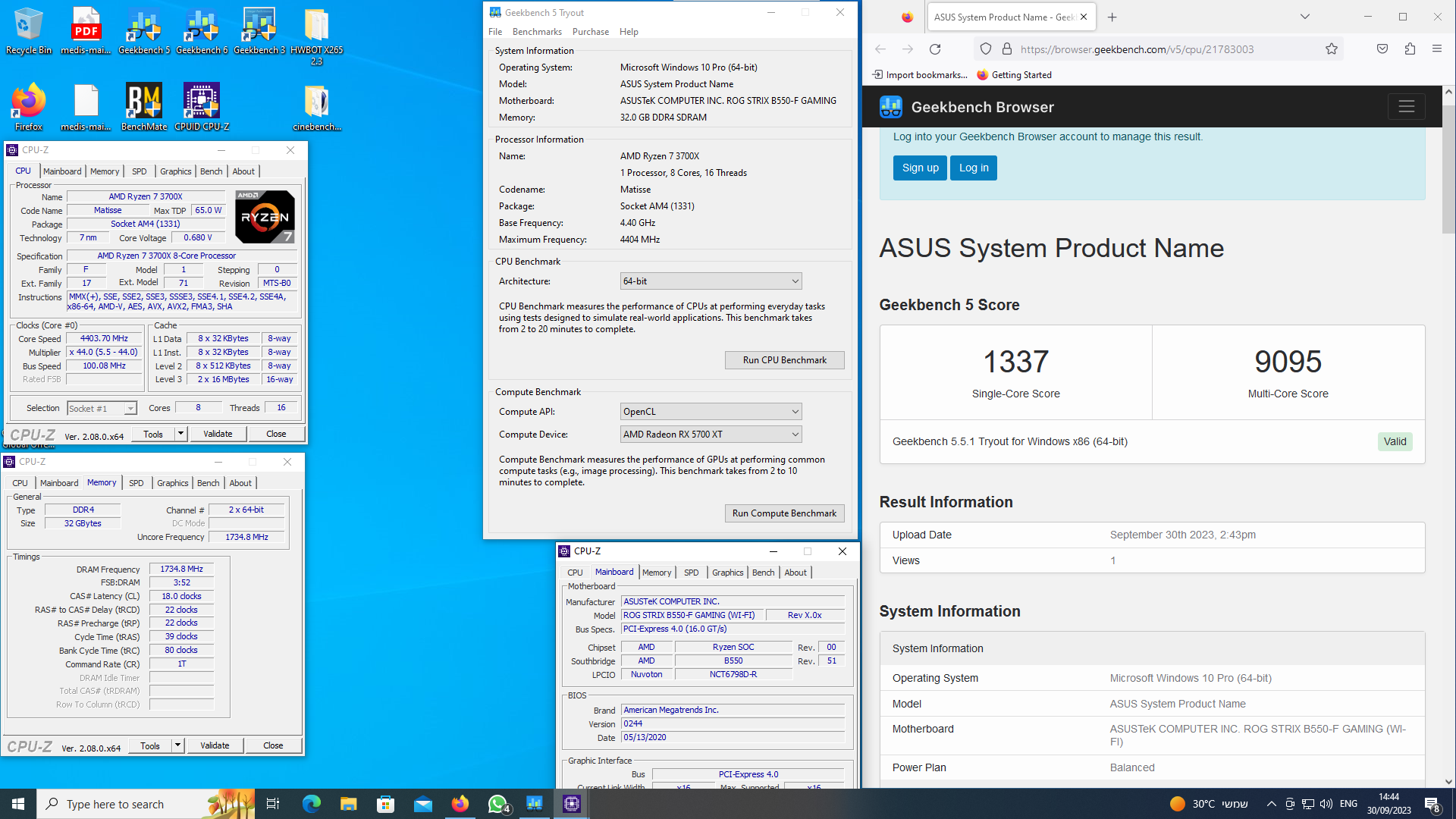Open the taskbar volume control
The width and height of the screenshot is (1456, 819).
tap(1326, 804)
